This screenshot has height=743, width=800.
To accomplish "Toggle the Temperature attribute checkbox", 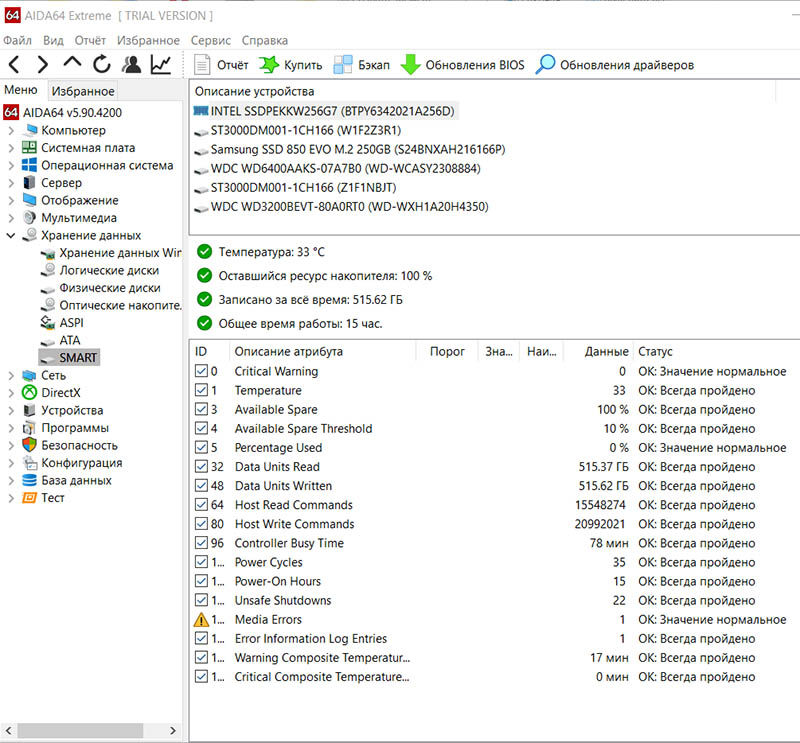I will point(202,390).
